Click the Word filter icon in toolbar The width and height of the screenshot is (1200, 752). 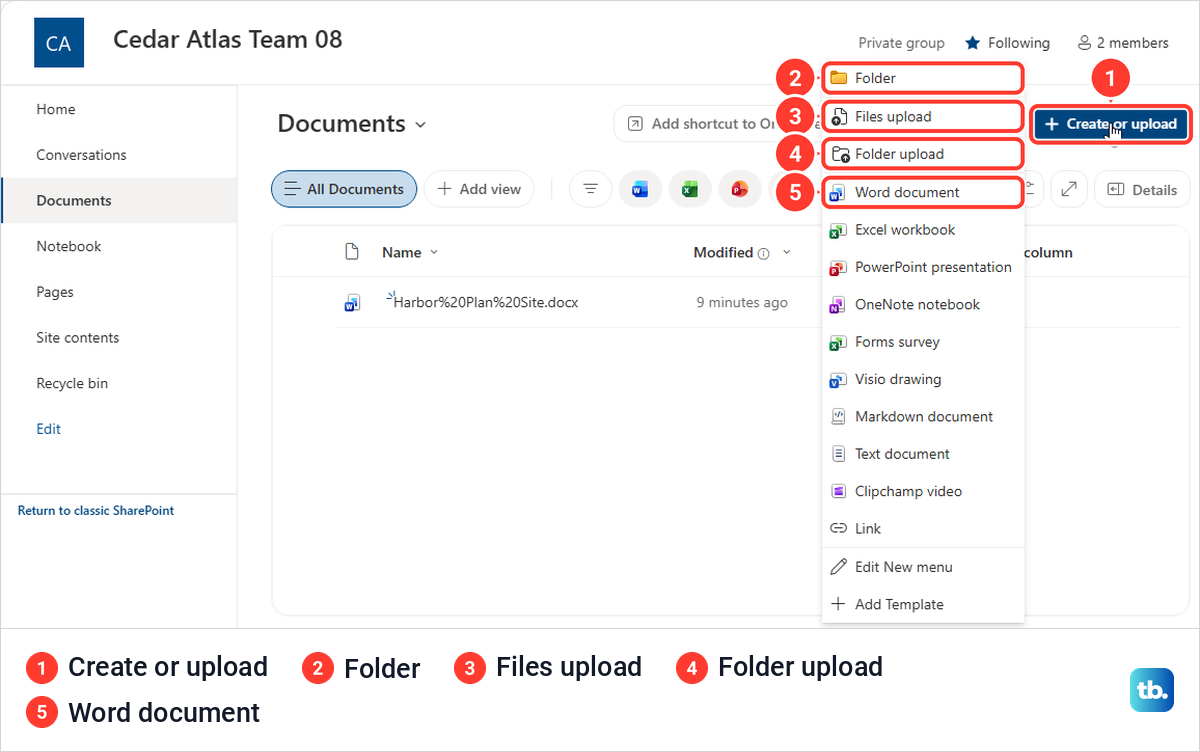click(x=640, y=189)
